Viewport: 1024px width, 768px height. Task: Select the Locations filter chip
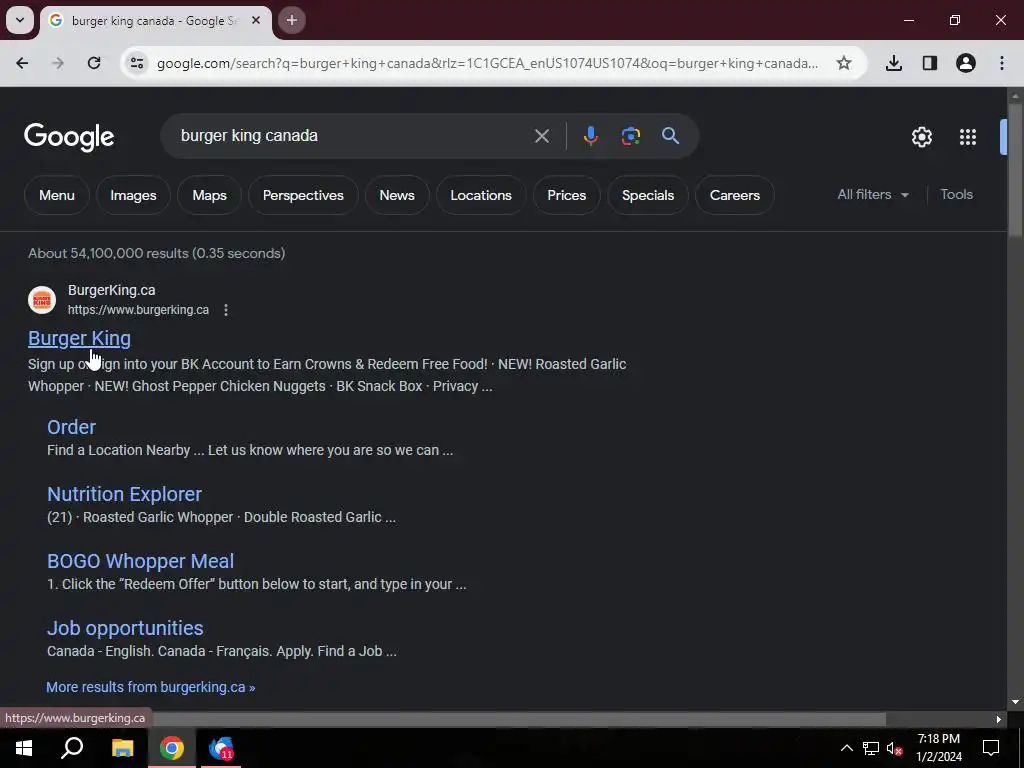coord(481,195)
